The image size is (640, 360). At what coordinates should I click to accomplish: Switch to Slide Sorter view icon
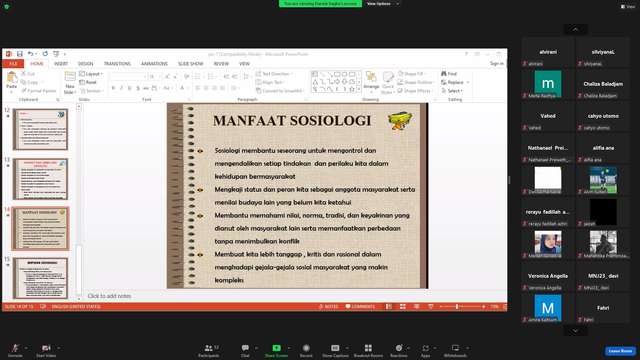[x=403, y=307]
